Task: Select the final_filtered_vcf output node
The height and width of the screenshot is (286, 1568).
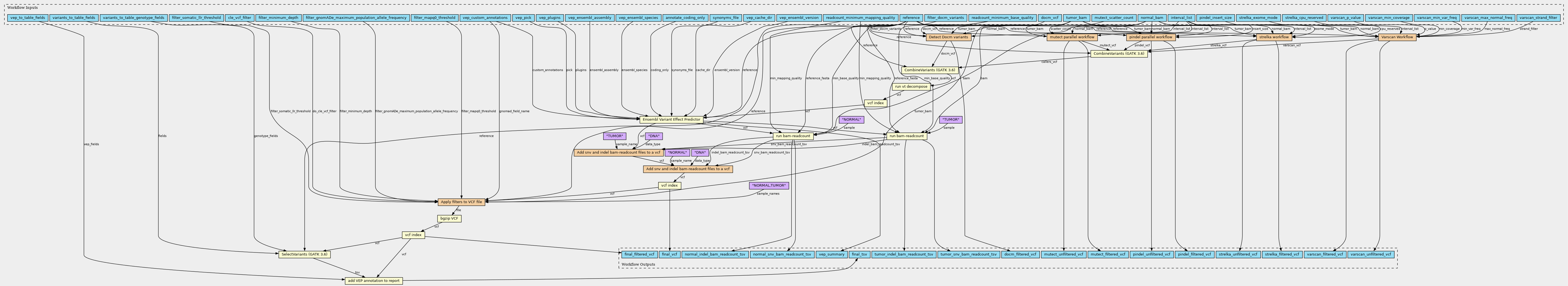Action: coord(640,254)
